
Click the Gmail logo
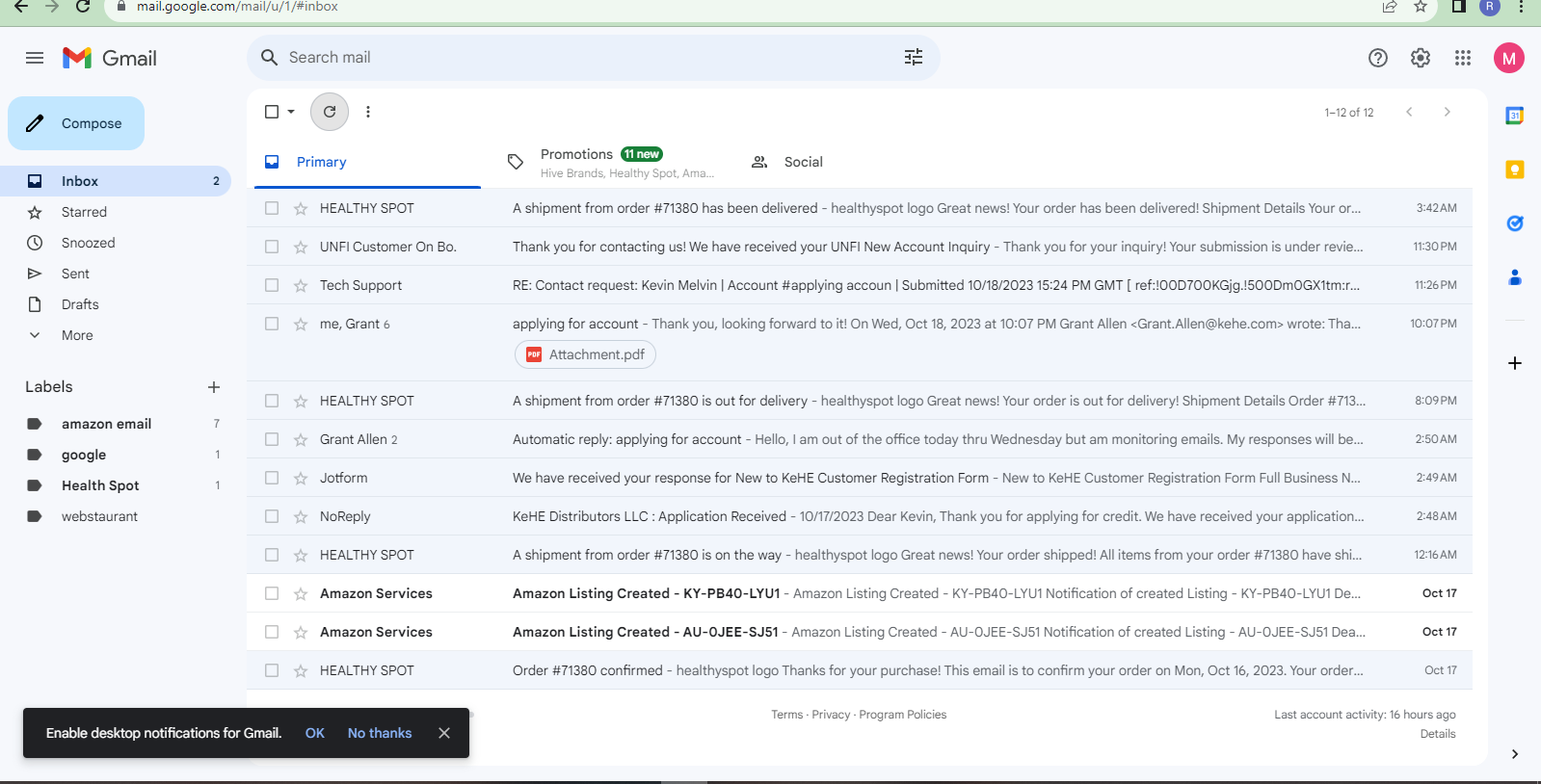[110, 58]
